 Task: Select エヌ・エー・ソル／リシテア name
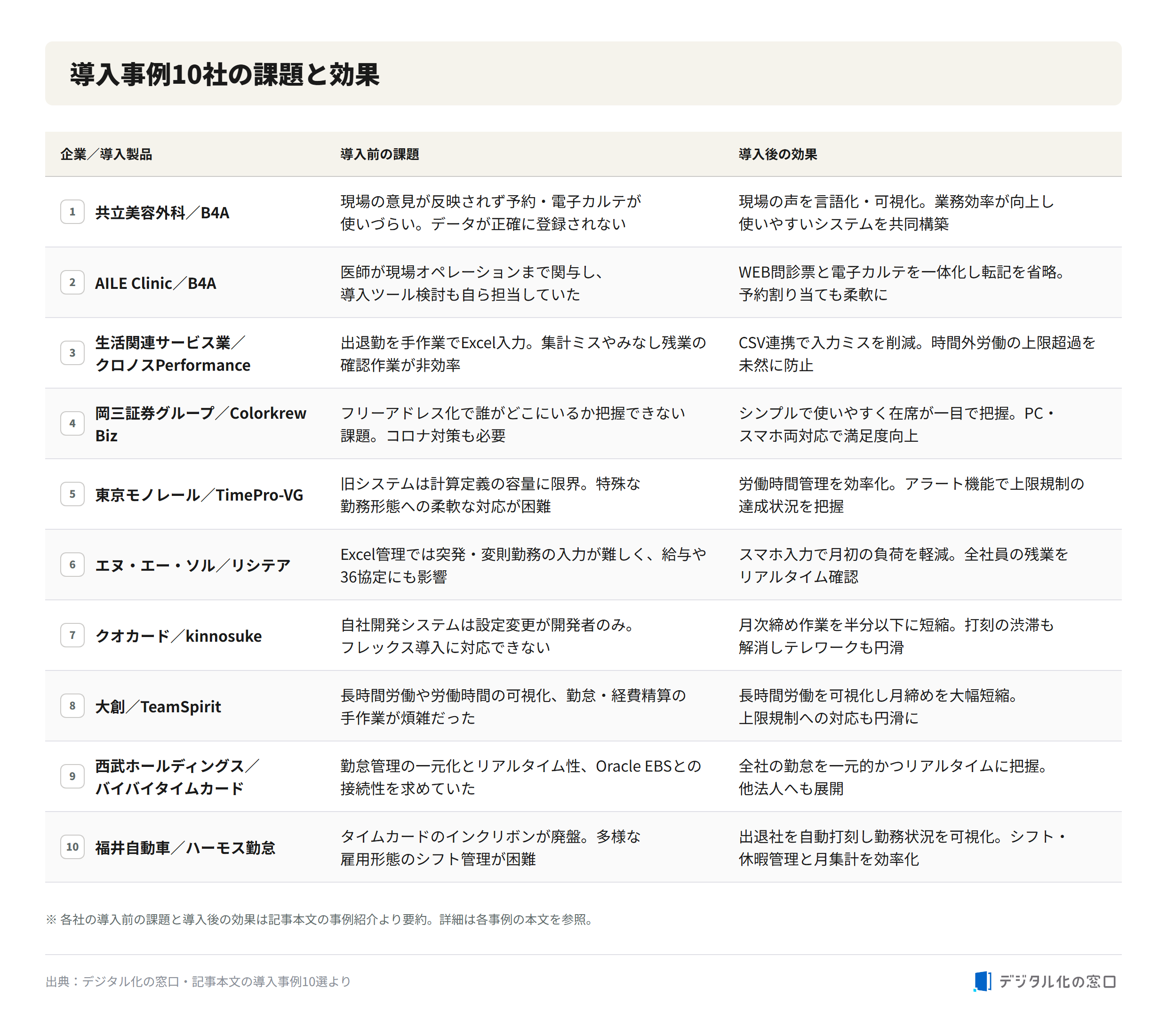coord(193,565)
